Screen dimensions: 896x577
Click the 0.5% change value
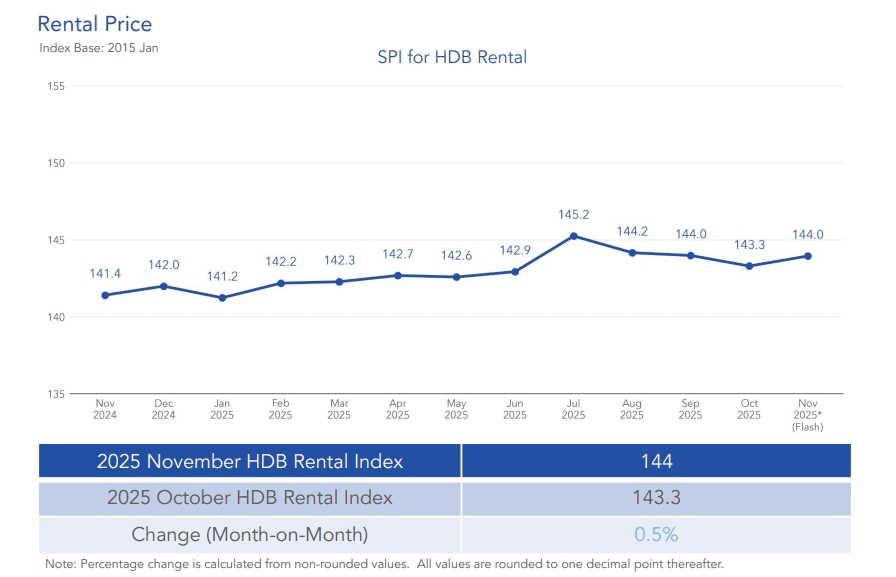(656, 534)
